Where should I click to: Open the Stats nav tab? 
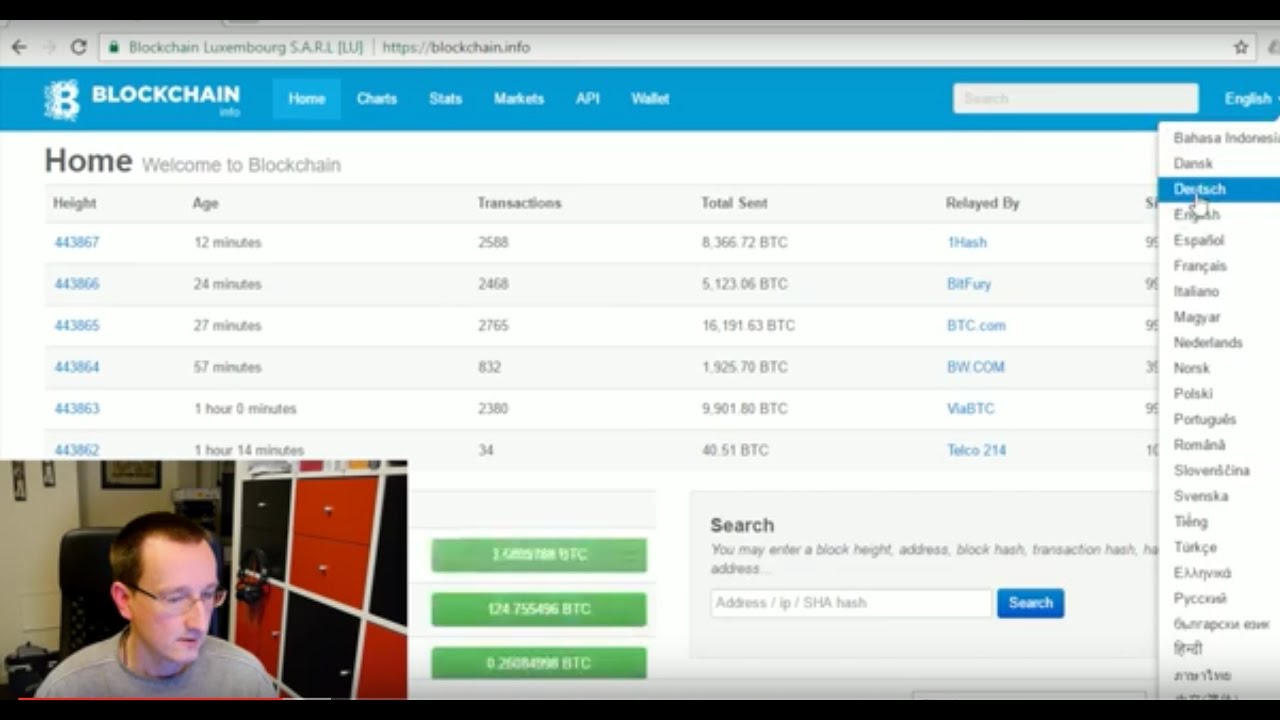tap(446, 98)
